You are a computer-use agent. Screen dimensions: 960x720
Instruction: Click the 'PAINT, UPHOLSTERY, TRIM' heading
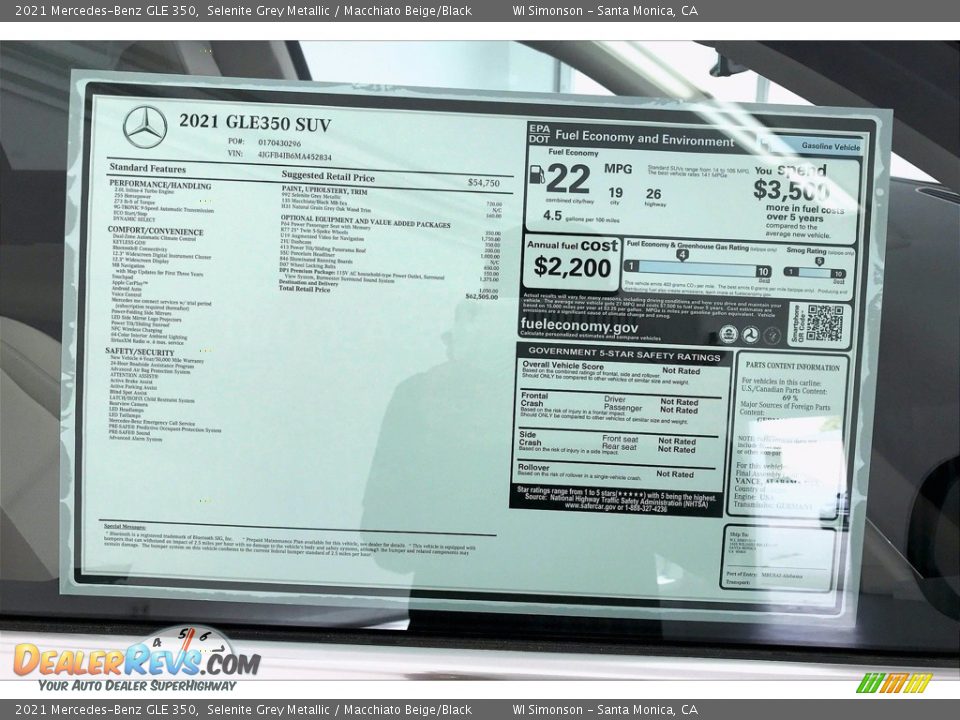coord(324,191)
